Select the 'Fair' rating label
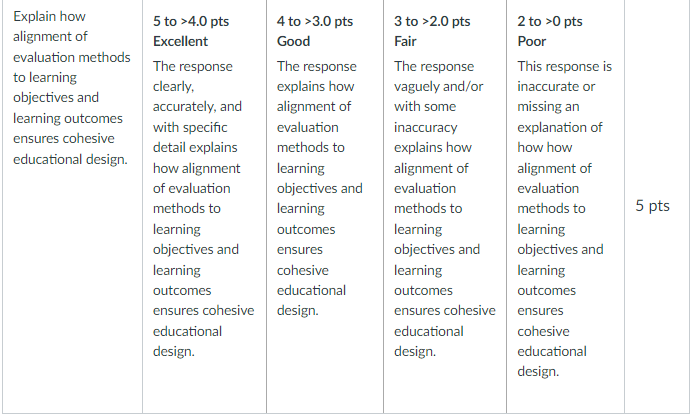The height and width of the screenshot is (414, 692). tap(405, 41)
